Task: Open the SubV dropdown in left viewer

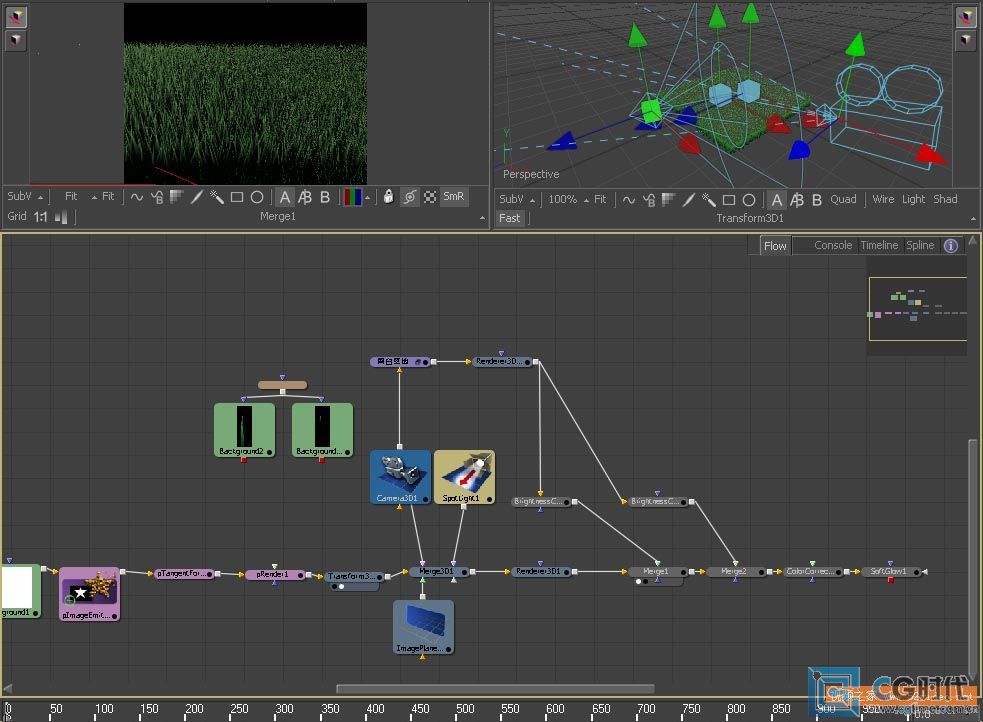Action: 25,196
